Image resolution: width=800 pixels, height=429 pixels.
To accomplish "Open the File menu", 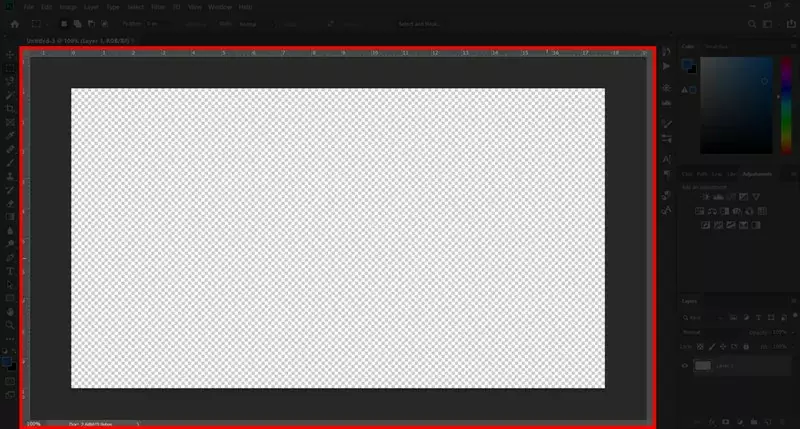I will 29,7.
